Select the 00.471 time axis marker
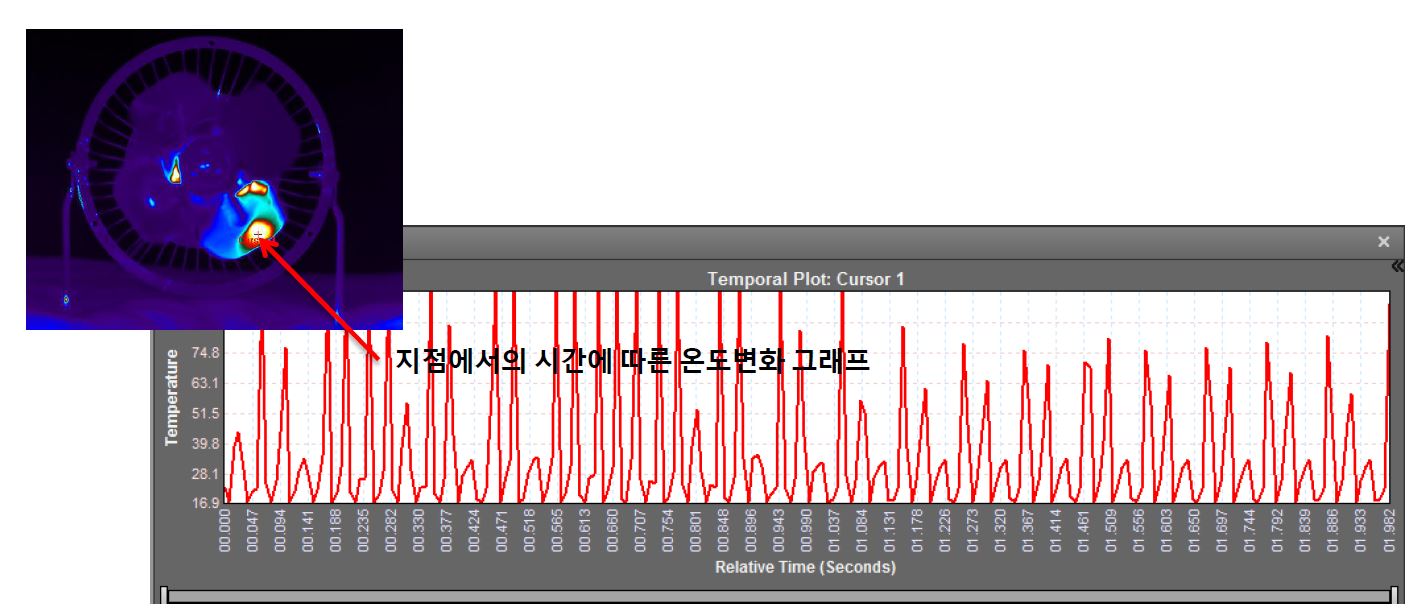 coord(502,530)
